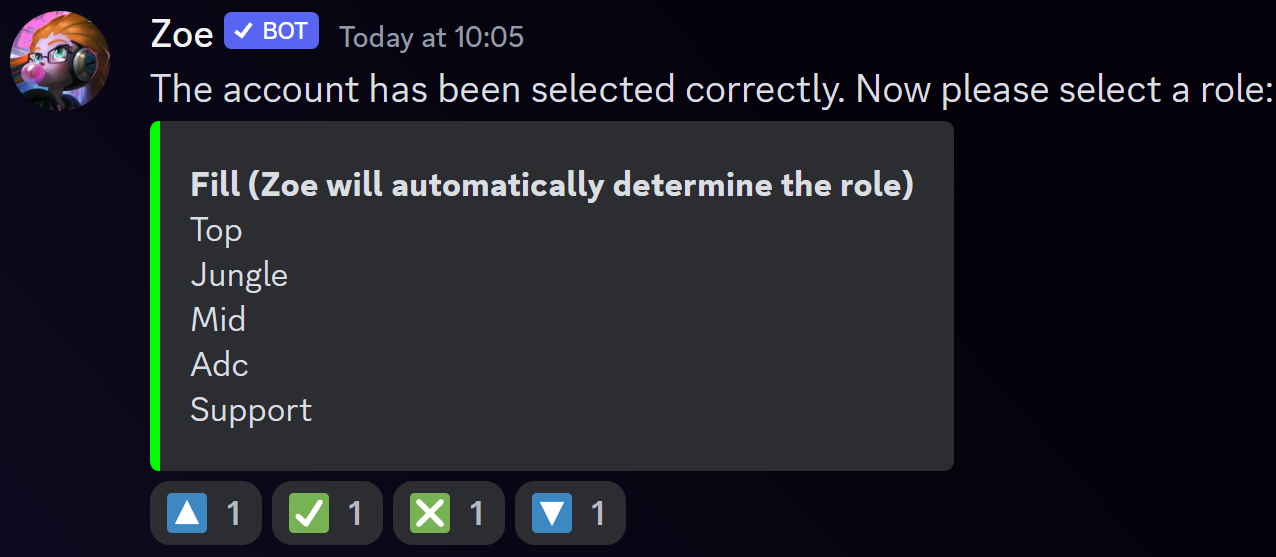The width and height of the screenshot is (1276, 557).
Task: Click the BOT tag label
Action: coord(272,32)
